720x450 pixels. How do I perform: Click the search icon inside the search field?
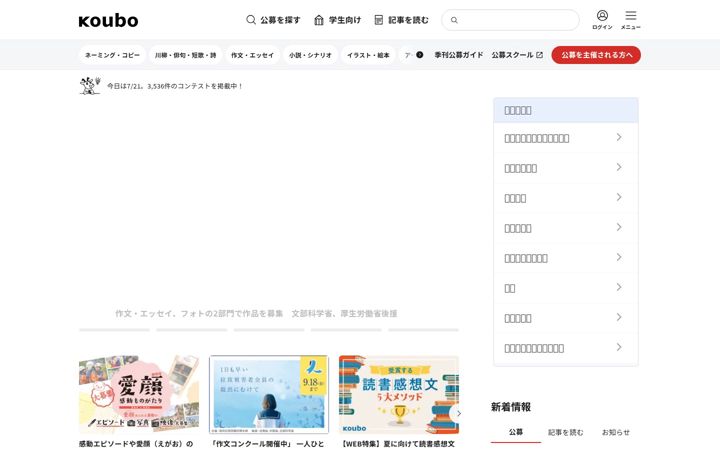454,20
